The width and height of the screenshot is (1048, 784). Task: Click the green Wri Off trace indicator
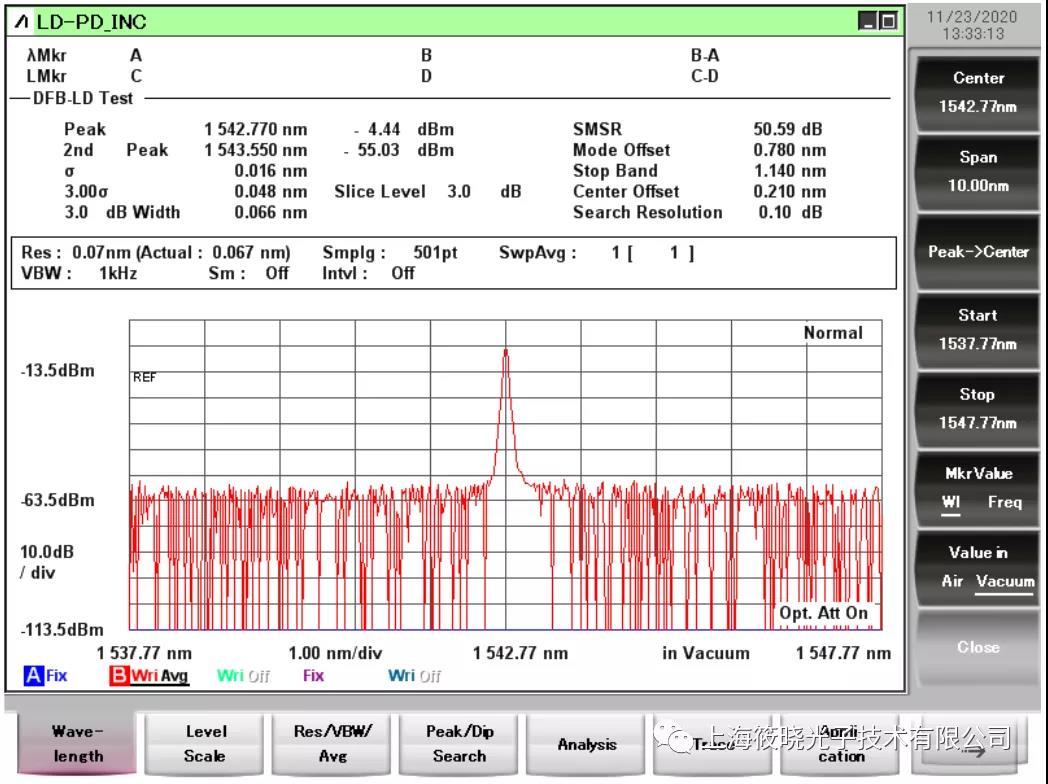[x=243, y=675]
